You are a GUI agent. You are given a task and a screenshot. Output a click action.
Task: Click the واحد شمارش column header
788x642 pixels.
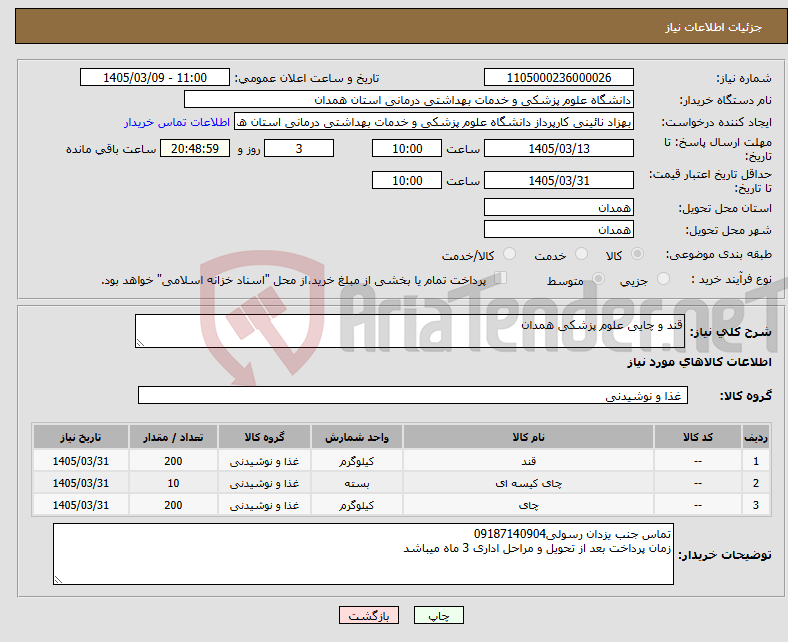point(357,437)
